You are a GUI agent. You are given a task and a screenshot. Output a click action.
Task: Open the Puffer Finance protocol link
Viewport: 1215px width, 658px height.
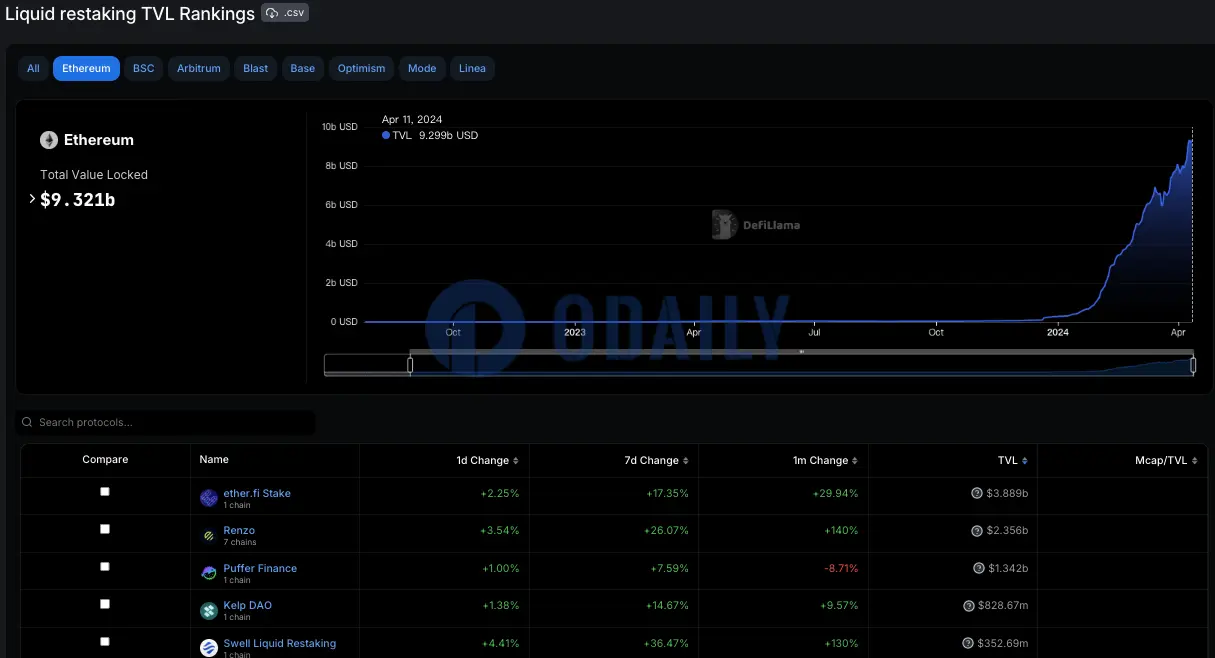[260, 568]
